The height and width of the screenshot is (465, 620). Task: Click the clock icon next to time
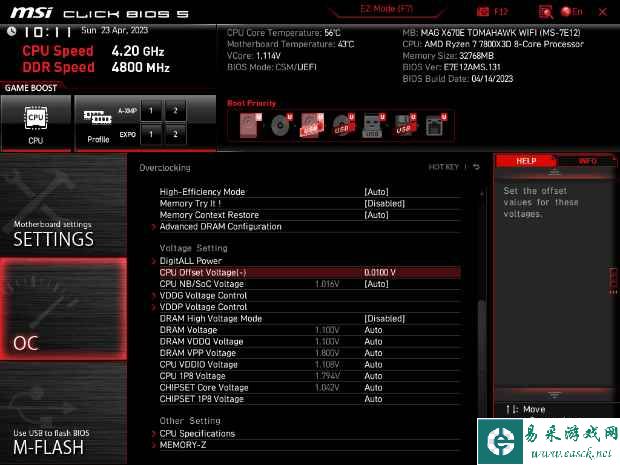pyautogui.click(x=11, y=31)
